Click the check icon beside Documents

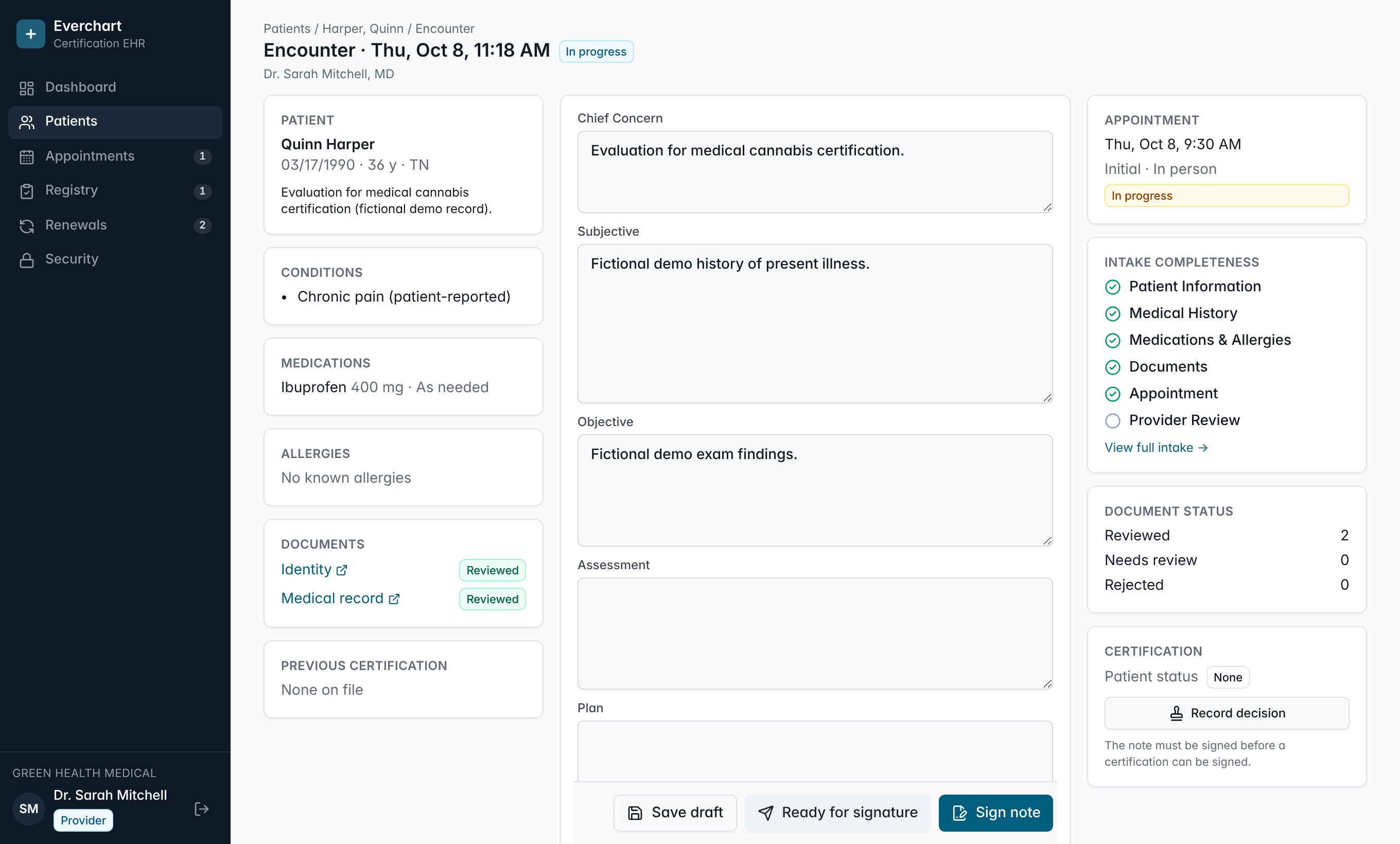pos(1112,367)
